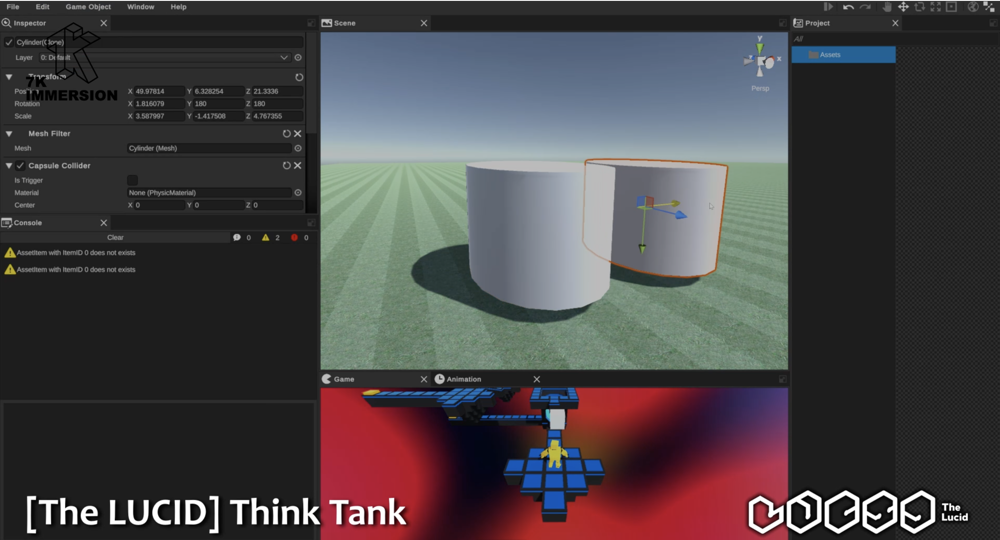Enable the Is Trigger checkbox

pos(132,180)
